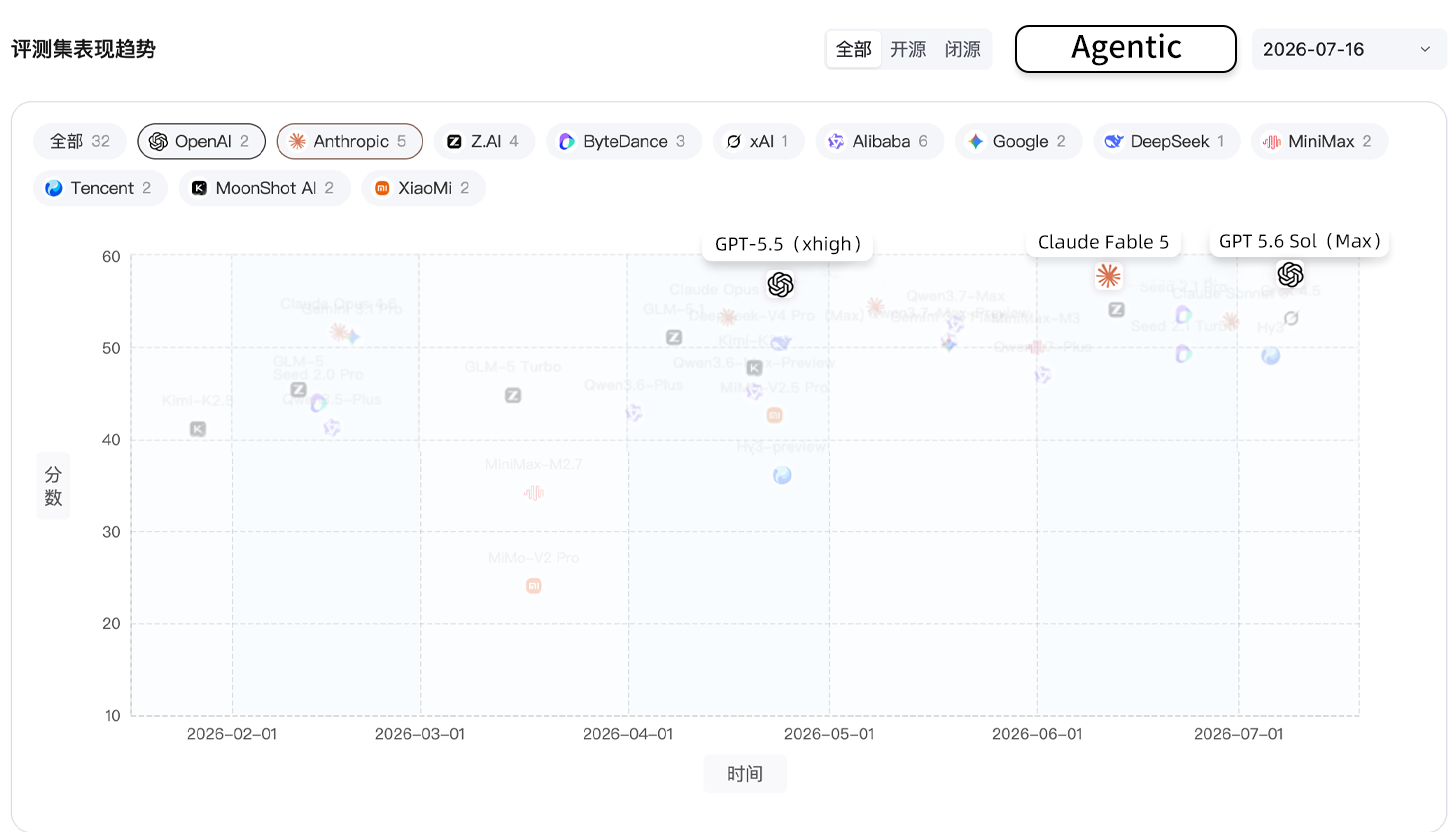Turn on the MoonShot AI vendor filter
Image resolution: width=1448 pixels, height=832 pixels.
tap(265, 187)
